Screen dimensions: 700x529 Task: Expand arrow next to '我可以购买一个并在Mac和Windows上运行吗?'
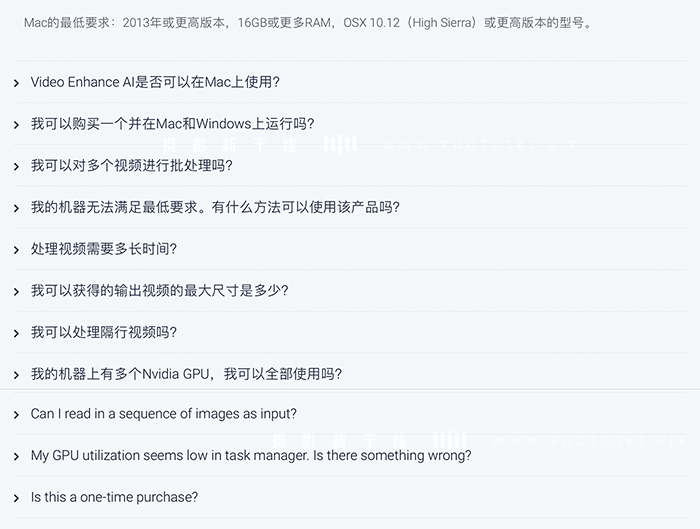[17, 125]
